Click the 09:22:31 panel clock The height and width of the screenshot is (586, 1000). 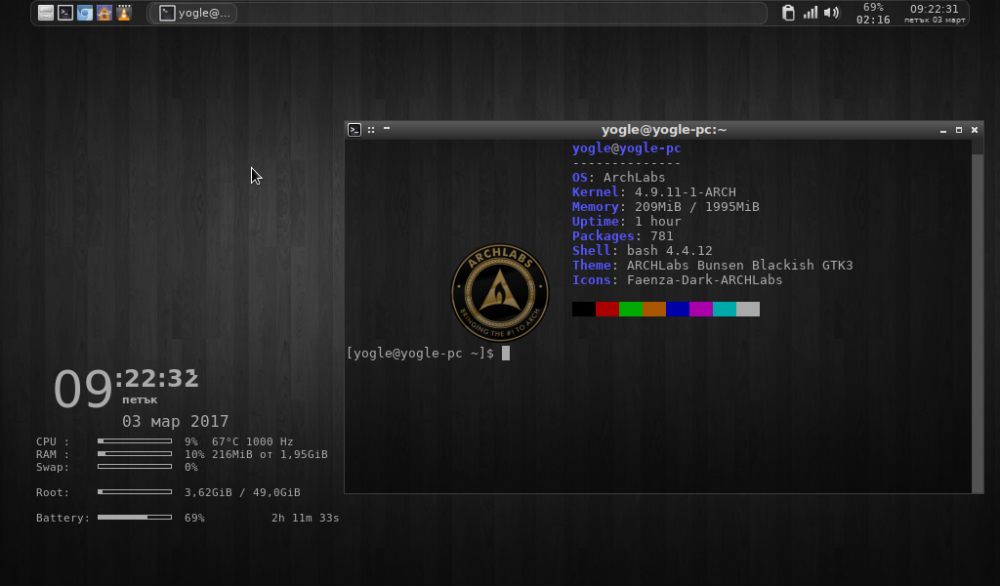(934, 9)
